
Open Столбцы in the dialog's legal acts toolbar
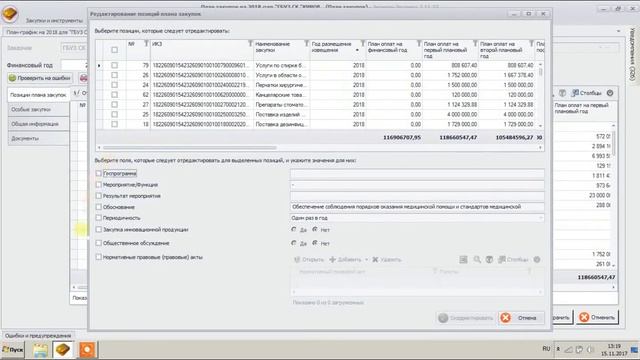click(x=513, y=260)
